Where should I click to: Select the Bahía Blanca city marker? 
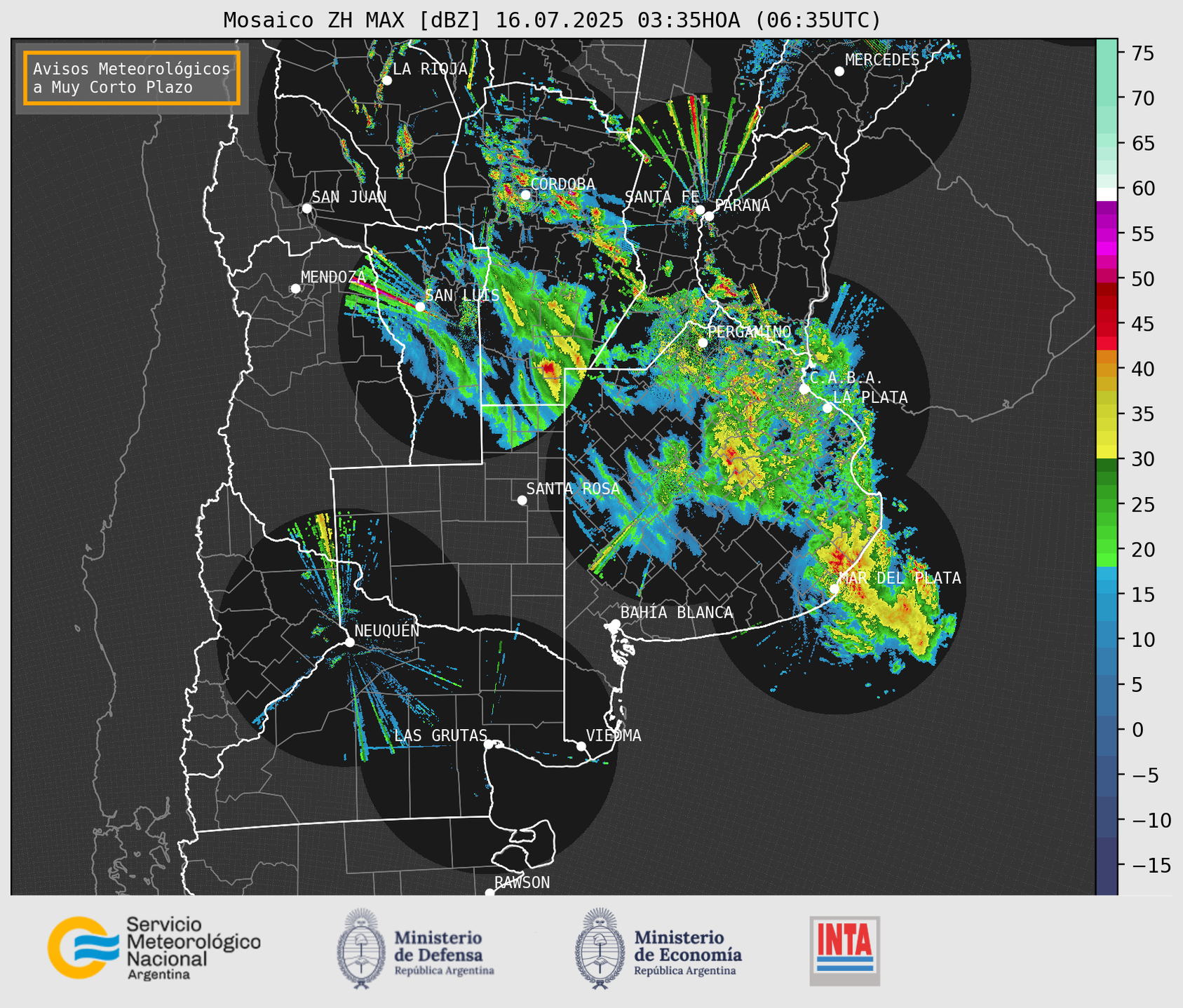tap(615, 624)
